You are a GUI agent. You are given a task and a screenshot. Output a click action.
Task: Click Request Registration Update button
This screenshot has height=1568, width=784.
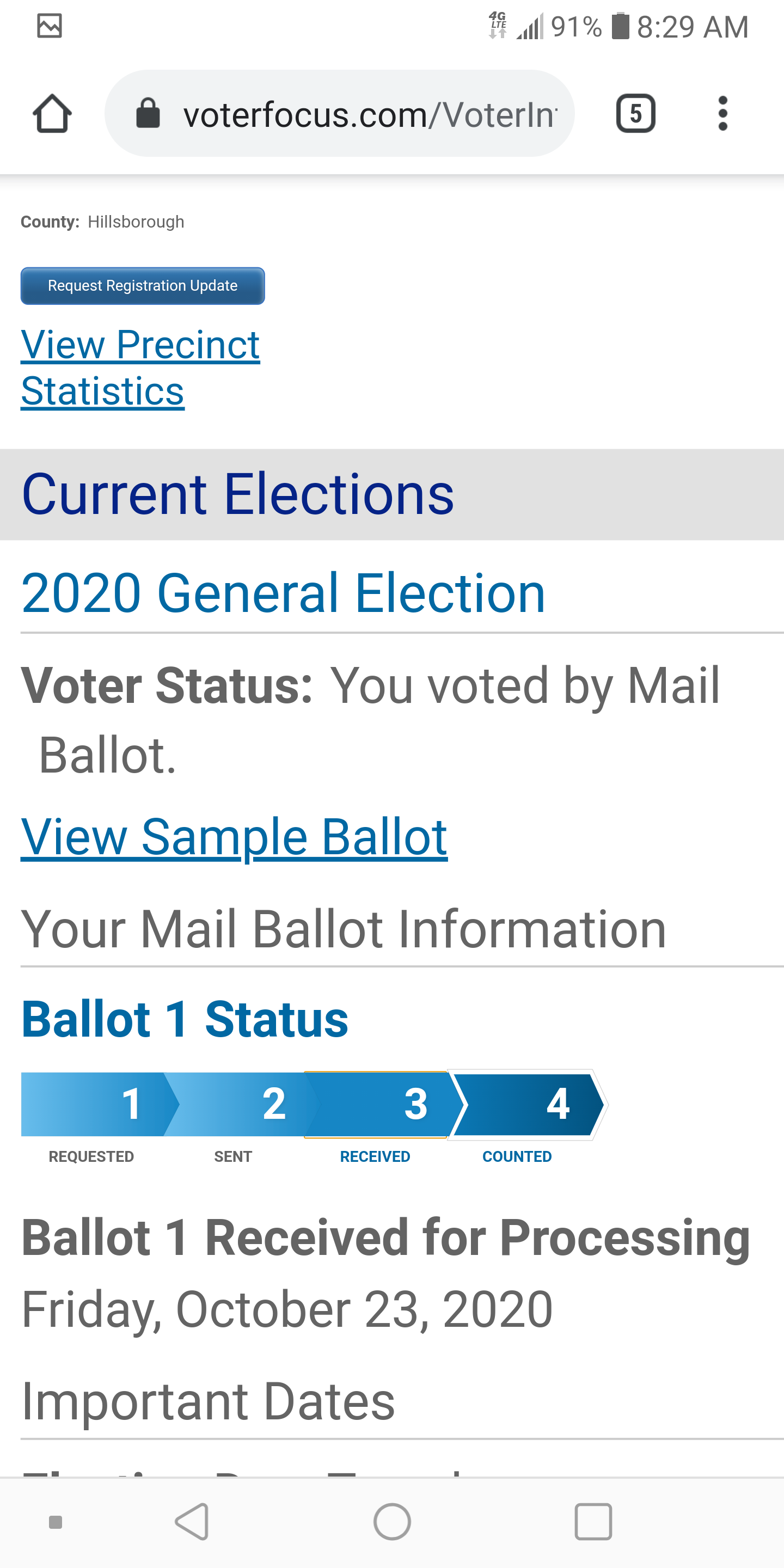click(x=143, y=285)
